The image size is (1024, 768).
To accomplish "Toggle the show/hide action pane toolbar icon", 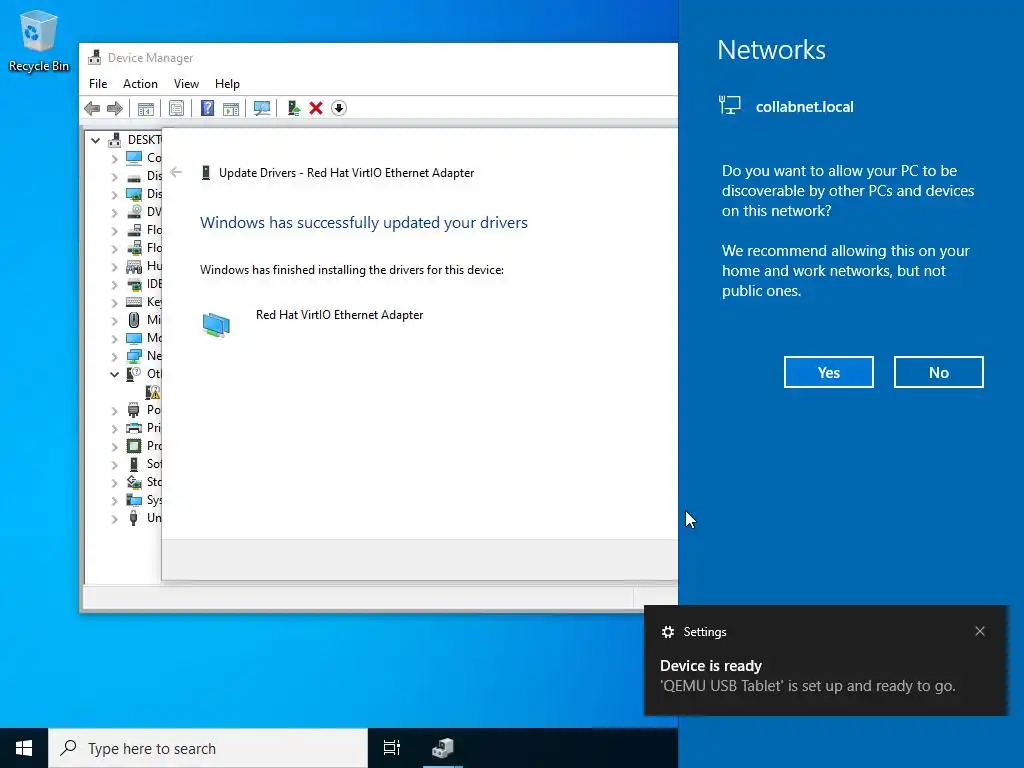I will click(x=231, y=108).
